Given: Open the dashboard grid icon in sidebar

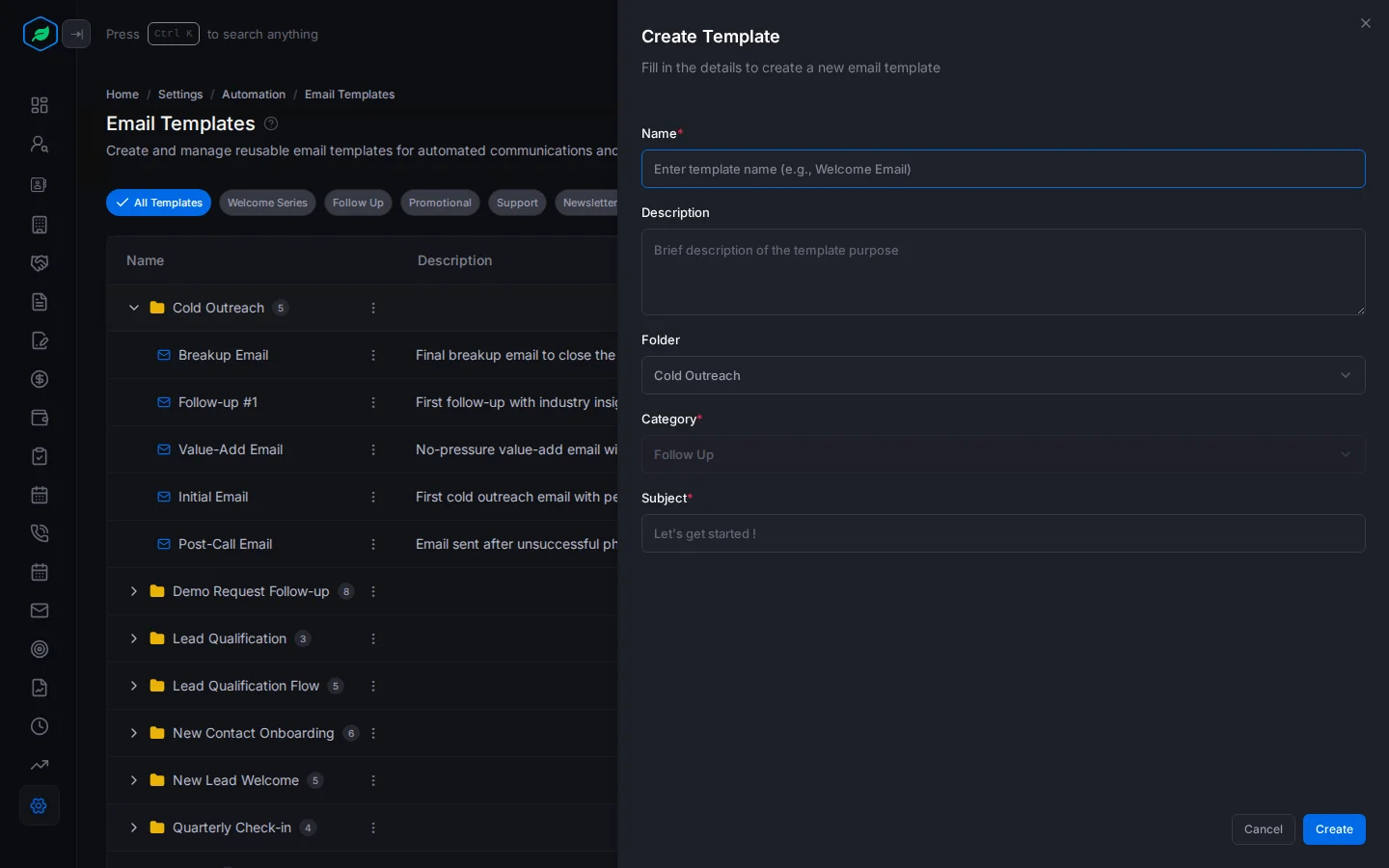Looking at the screenshot, I should click(40, 105).
